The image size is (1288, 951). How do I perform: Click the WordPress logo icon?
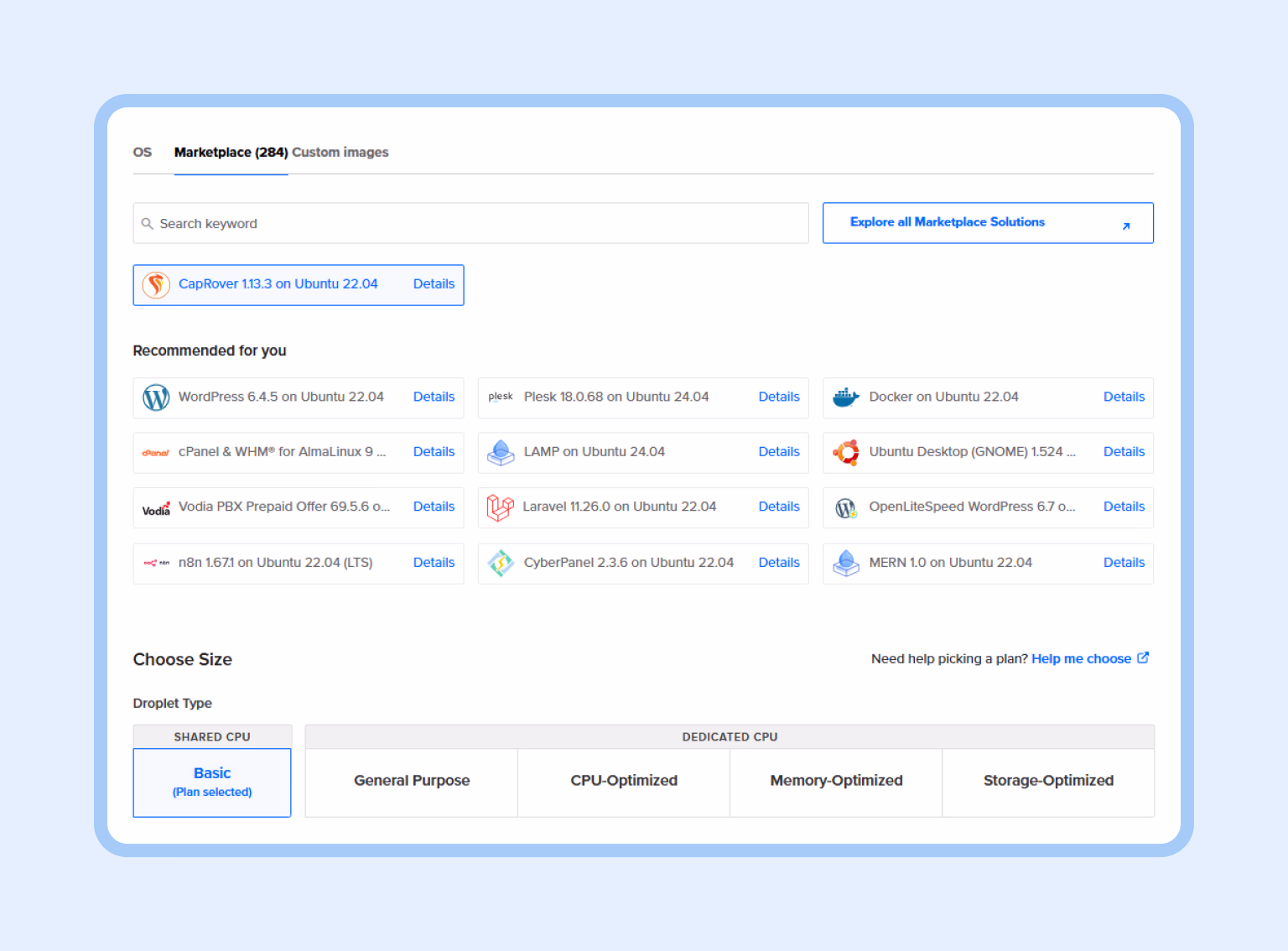156,398
